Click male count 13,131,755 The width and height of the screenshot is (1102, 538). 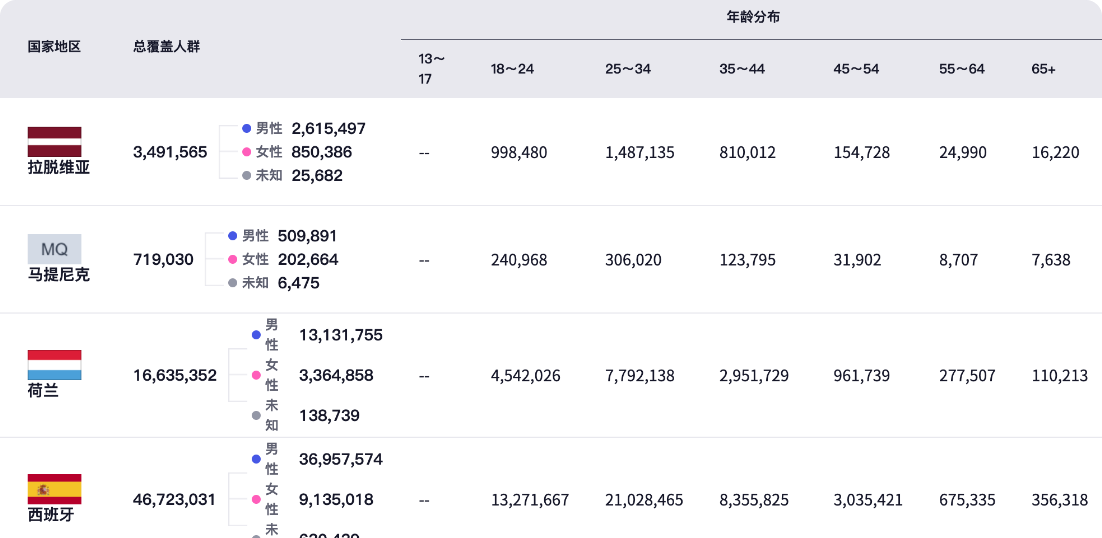pos(341,335)
